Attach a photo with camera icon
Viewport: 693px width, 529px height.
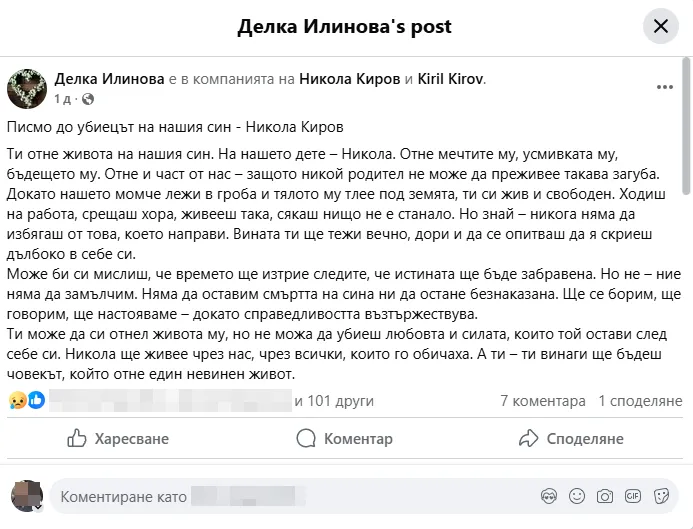click(604, 495)
